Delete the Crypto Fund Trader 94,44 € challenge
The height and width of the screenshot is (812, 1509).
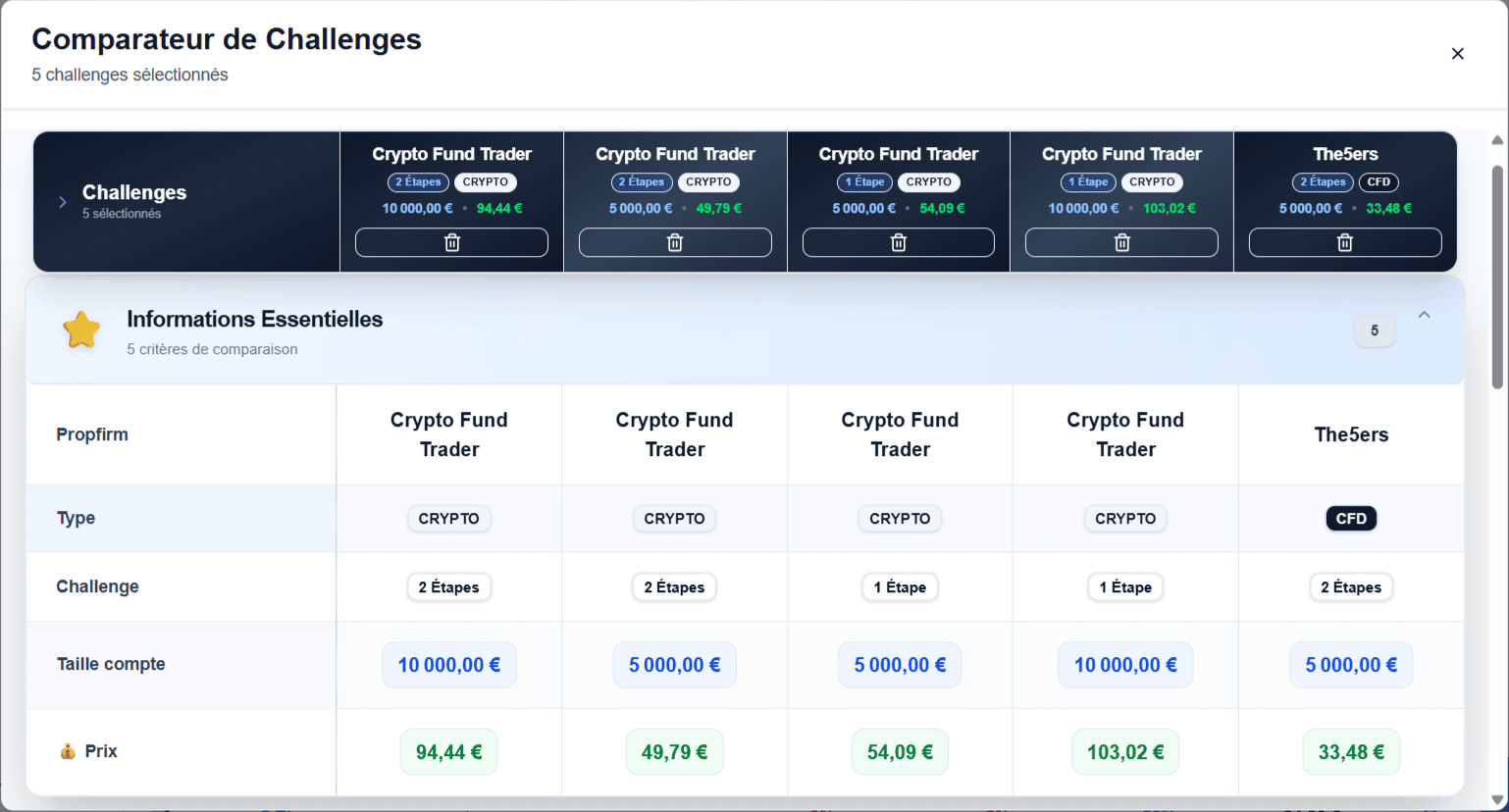(x=451, y=242)
